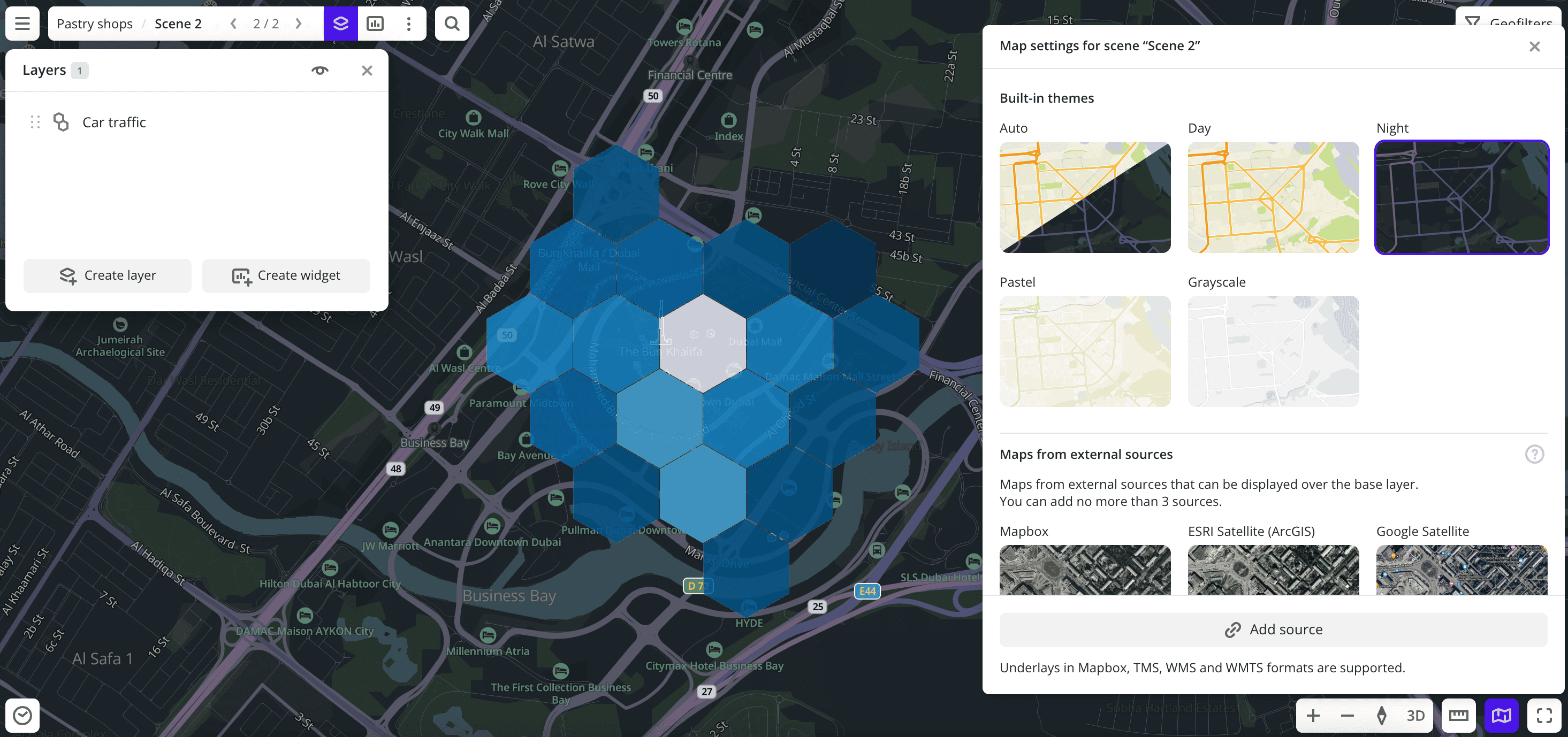Expand the bottom-left collapsed panel

pos(22,716)
